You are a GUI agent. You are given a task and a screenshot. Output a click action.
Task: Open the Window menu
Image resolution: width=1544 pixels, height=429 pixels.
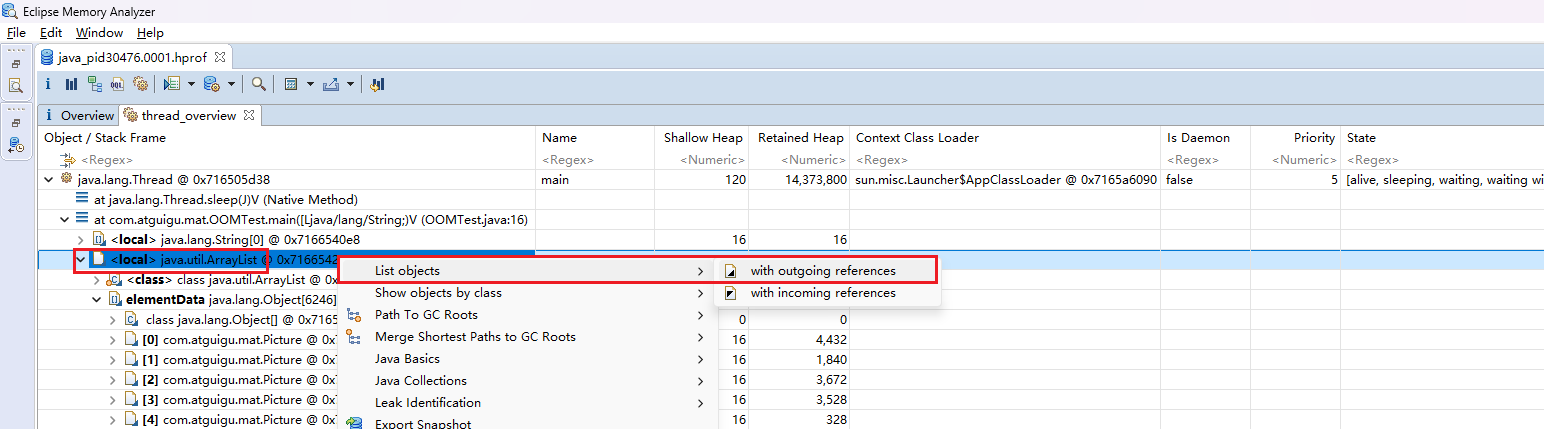point(99,33)
